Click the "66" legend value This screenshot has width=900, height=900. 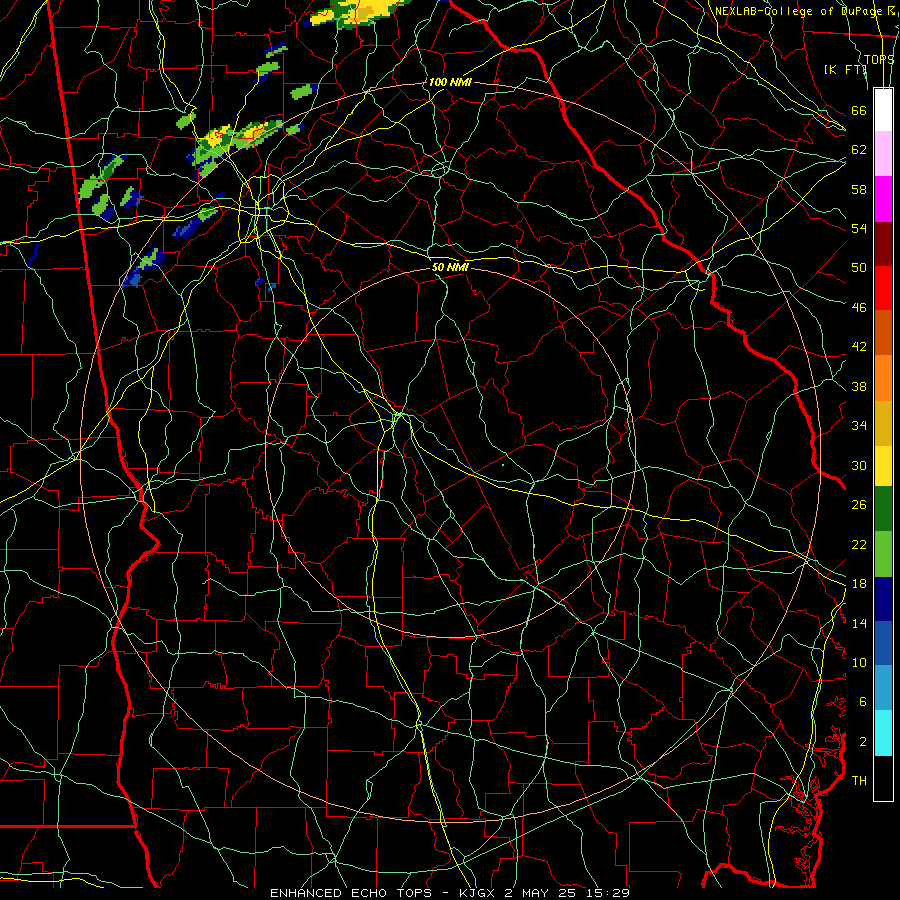coord(859,110)
